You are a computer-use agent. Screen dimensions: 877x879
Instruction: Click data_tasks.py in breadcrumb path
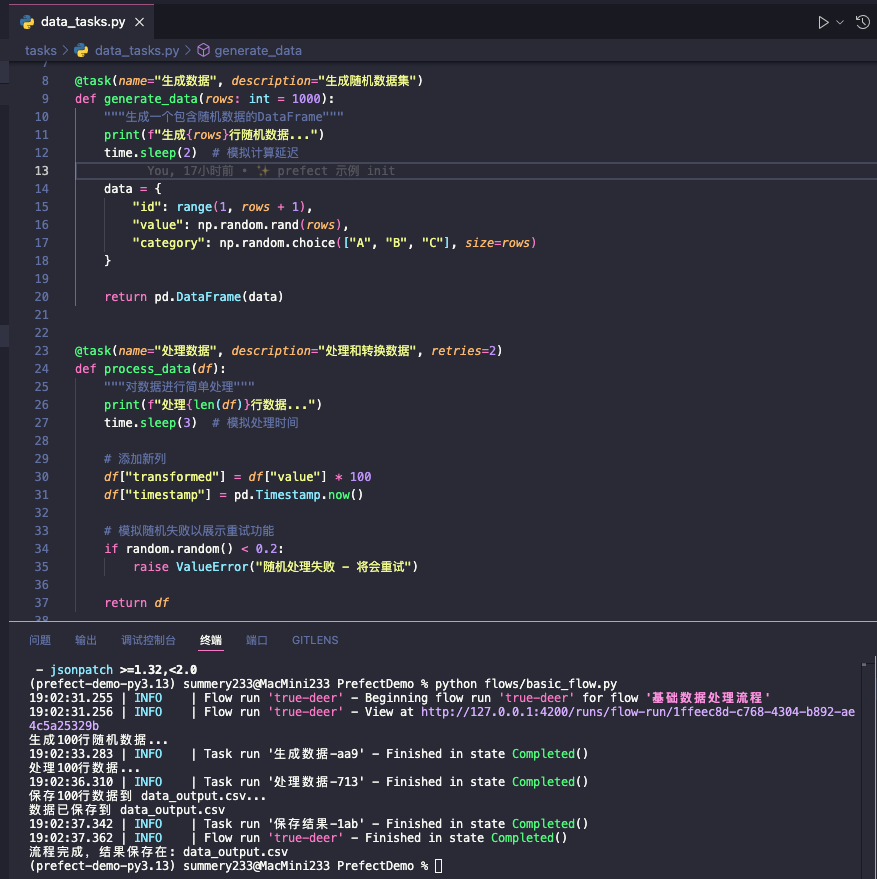137,50
